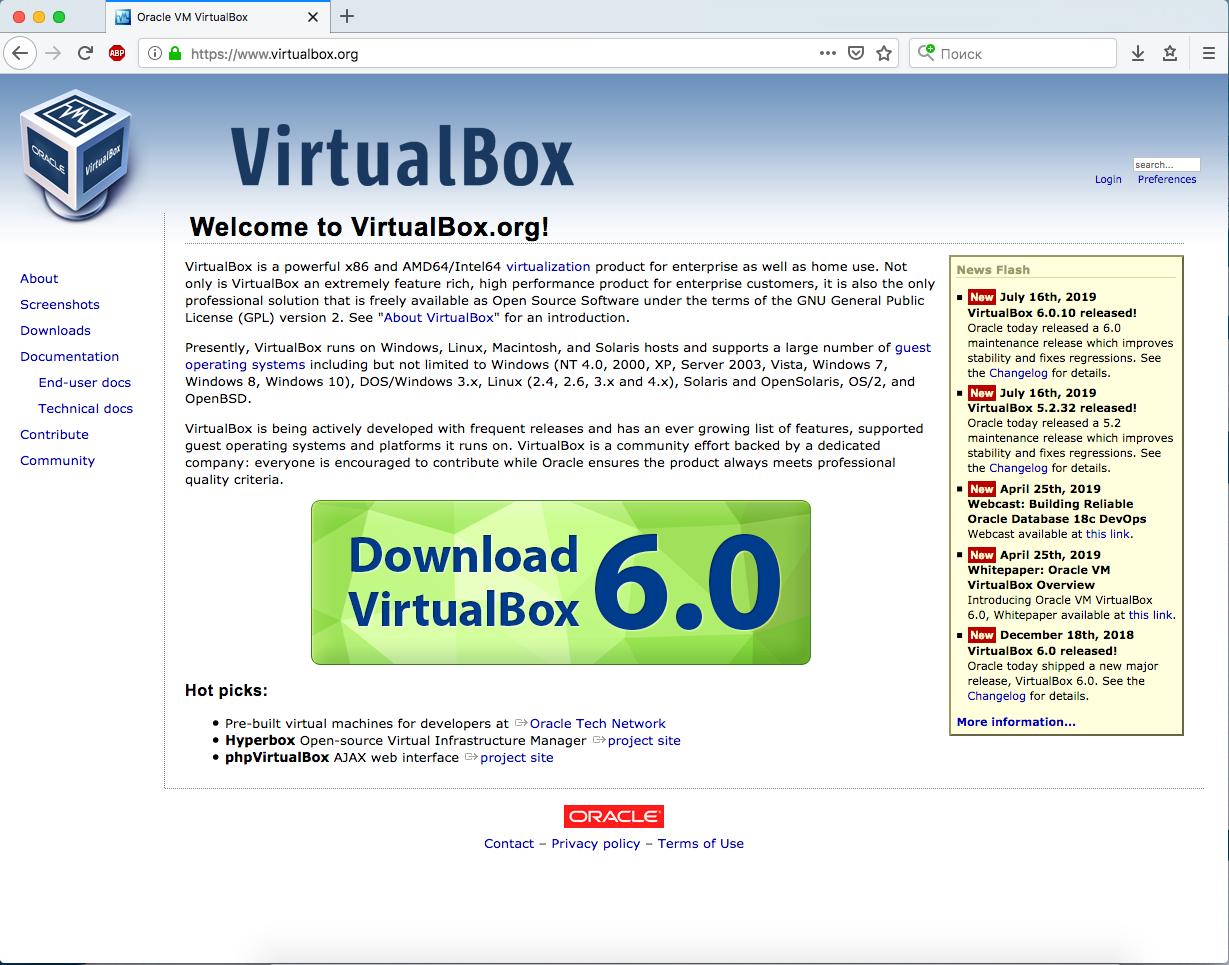
Task: Follow the virtualization link
Action: click(x=548, y=266)
